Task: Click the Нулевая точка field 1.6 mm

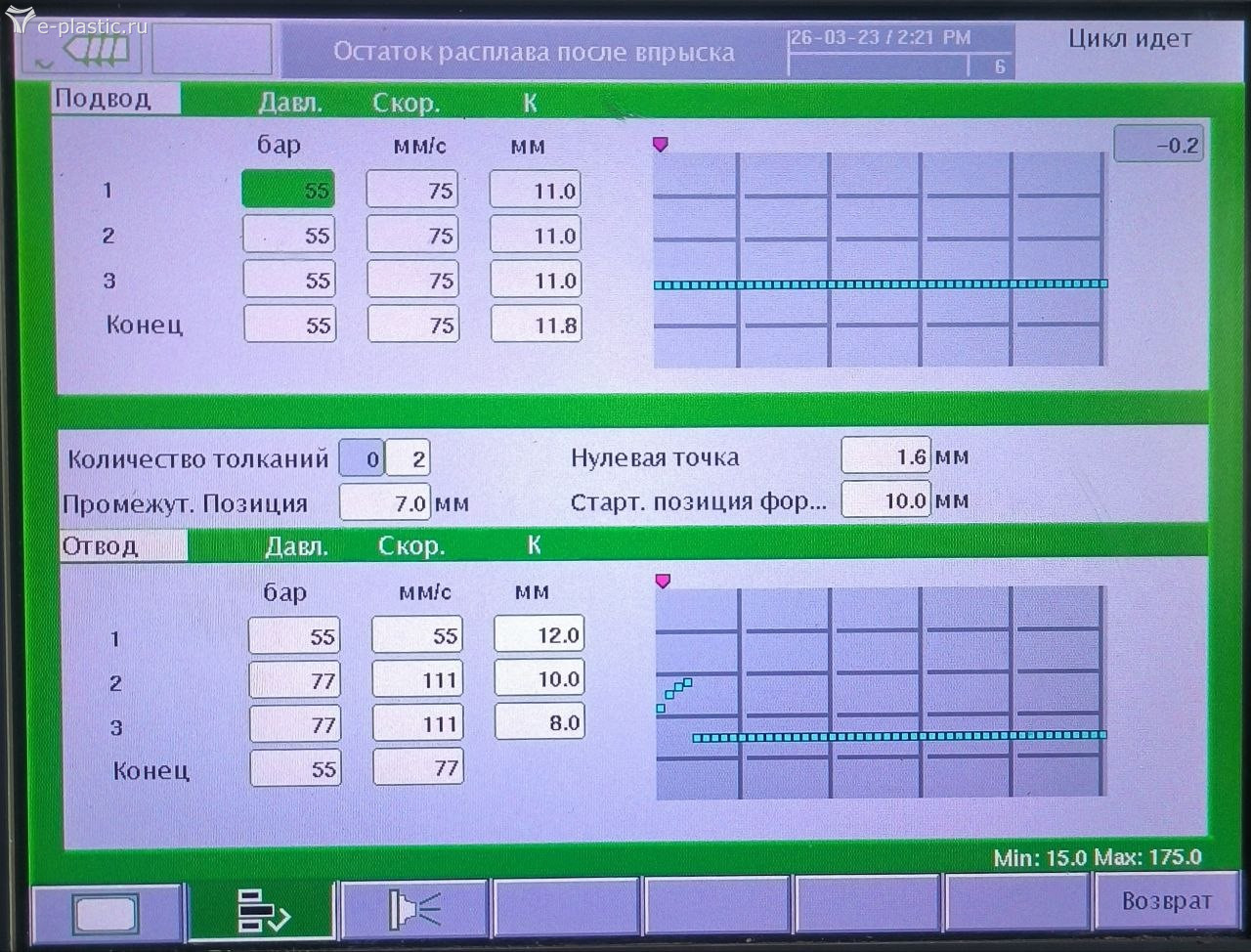Action: [x=885, y=456]
